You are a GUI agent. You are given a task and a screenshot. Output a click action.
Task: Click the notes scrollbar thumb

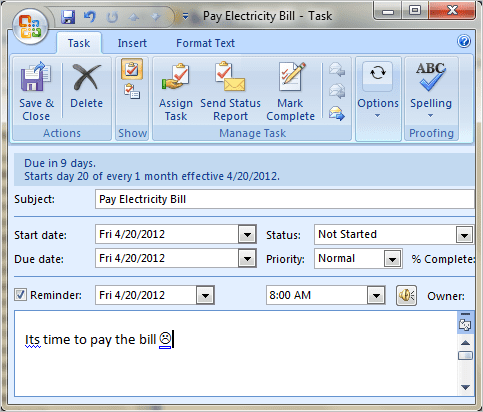465,356
